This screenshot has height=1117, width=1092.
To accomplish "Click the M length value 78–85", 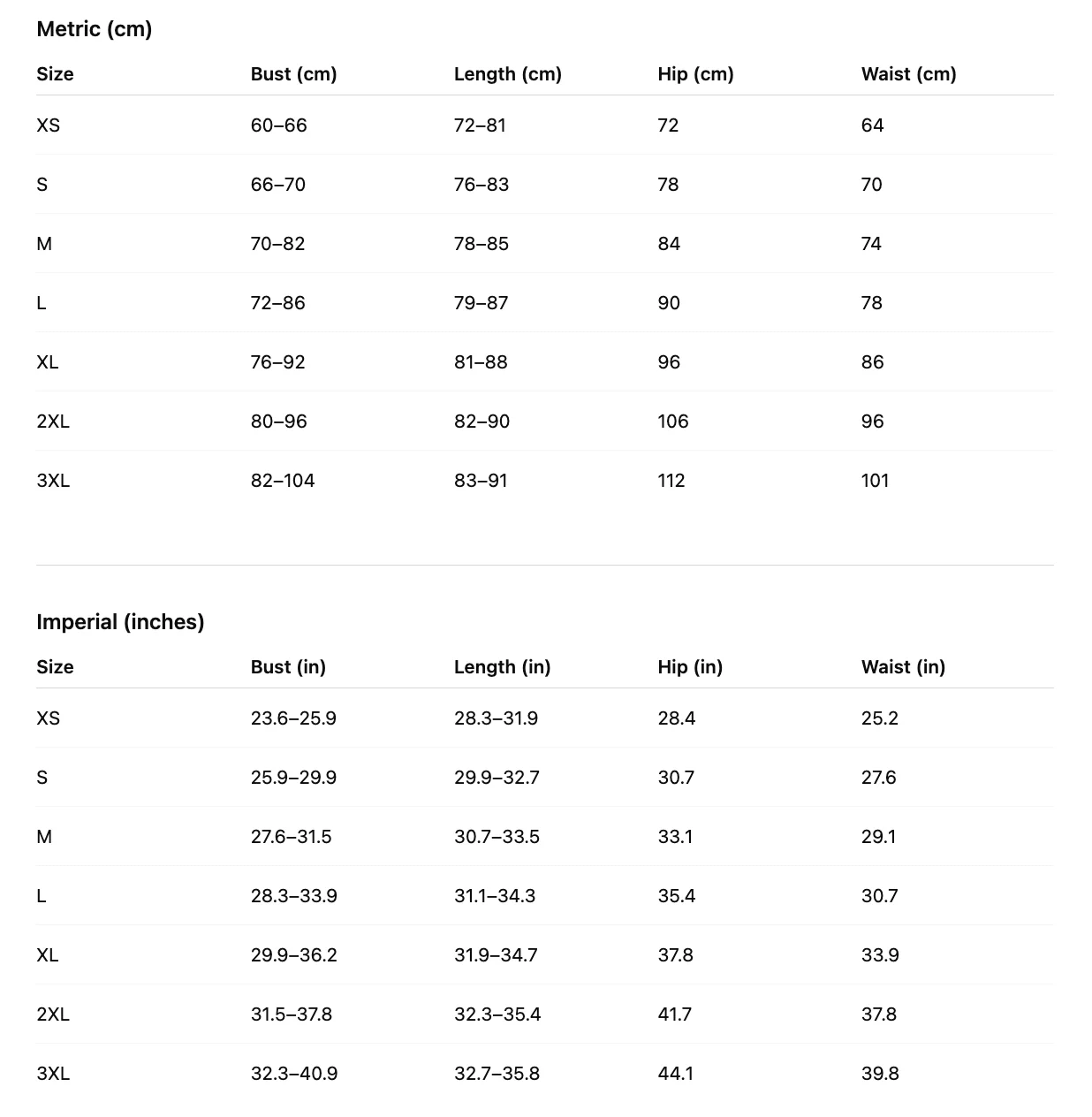I will (x=482, y=244).
